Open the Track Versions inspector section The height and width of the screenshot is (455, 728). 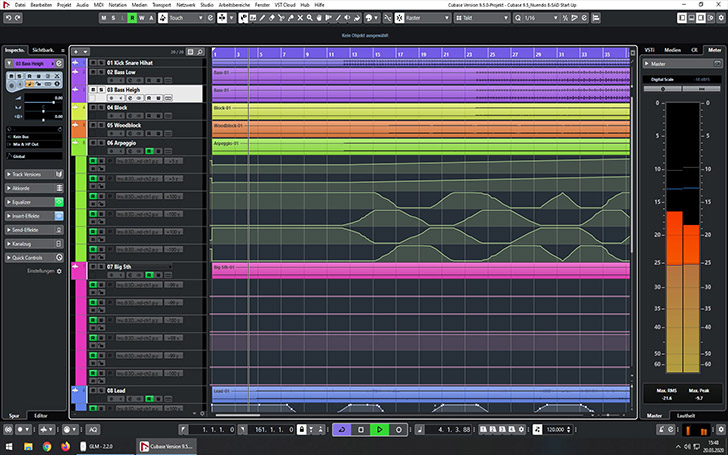(x=30, y=174)
